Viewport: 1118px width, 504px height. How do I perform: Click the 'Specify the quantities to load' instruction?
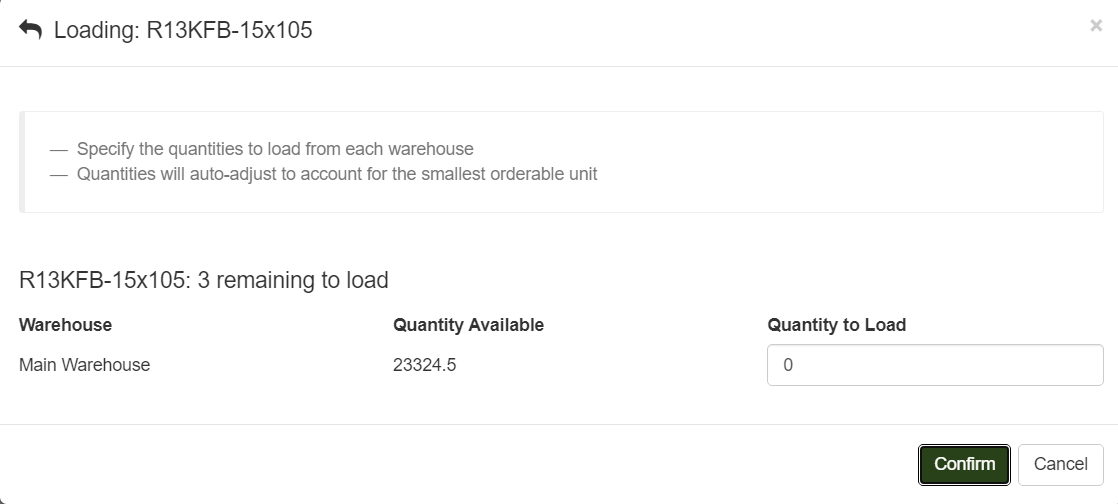coord(275,149)
